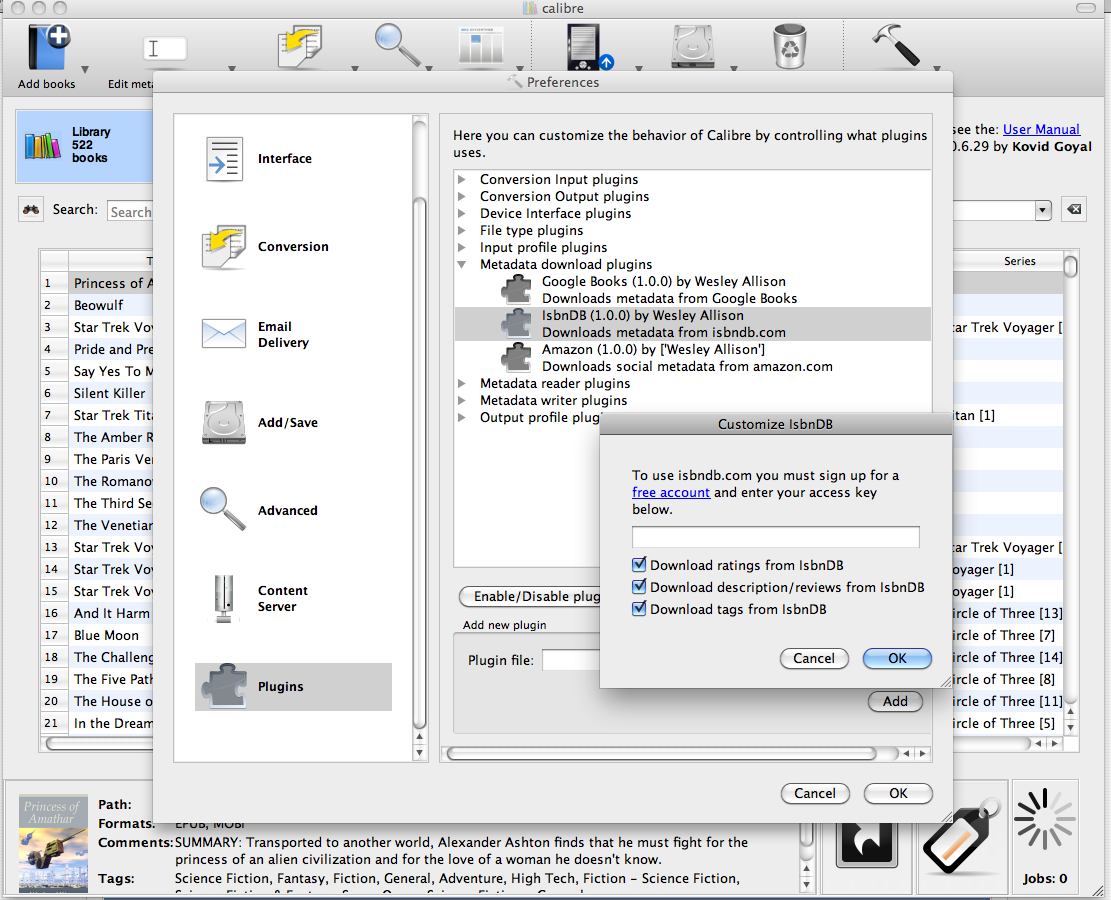The image size is (1111, 900).
Task: Click OK in Preferences dialog
Action: tap(898, 794)
